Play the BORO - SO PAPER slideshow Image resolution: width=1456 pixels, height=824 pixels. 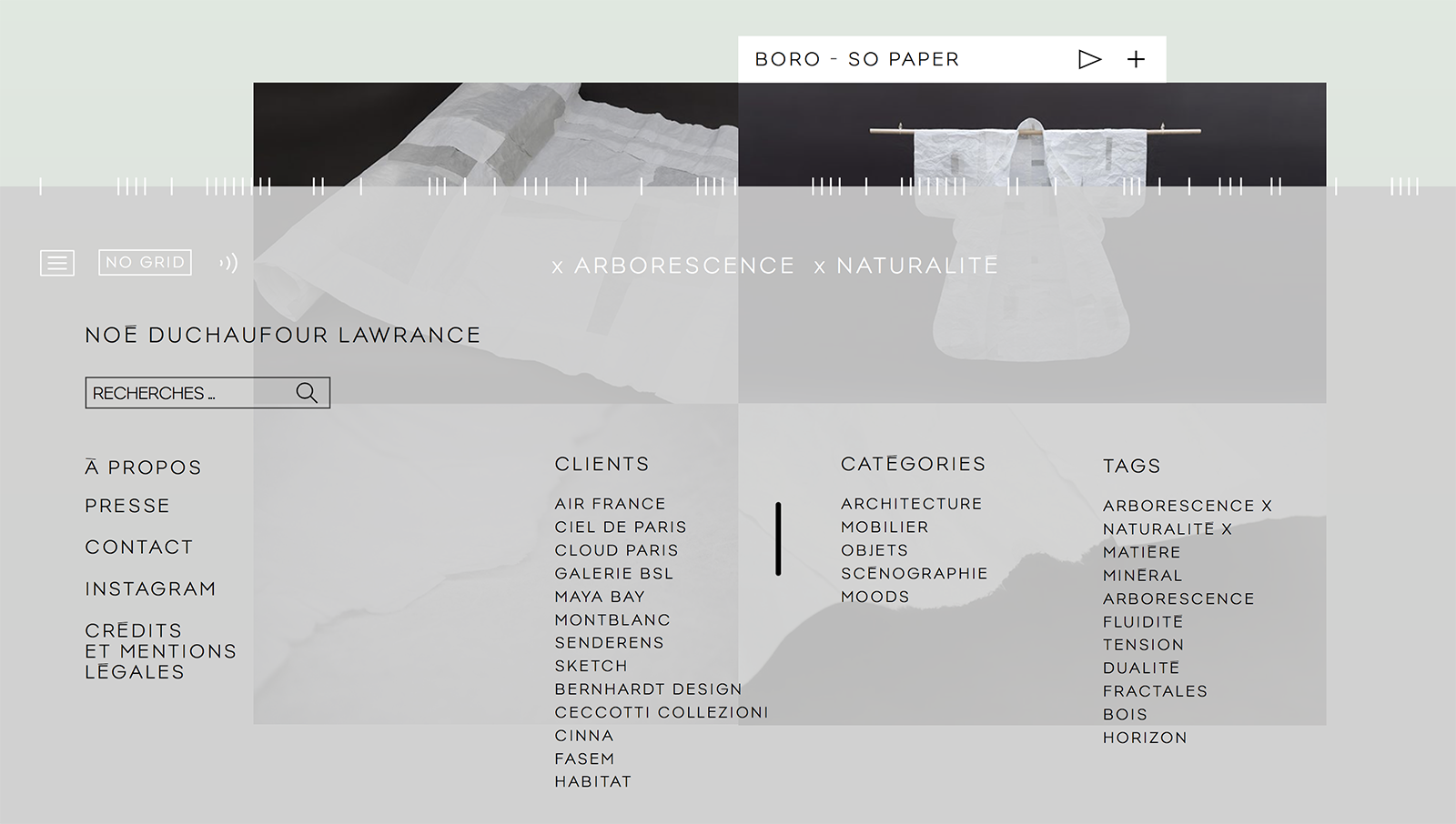point(1089,59)
